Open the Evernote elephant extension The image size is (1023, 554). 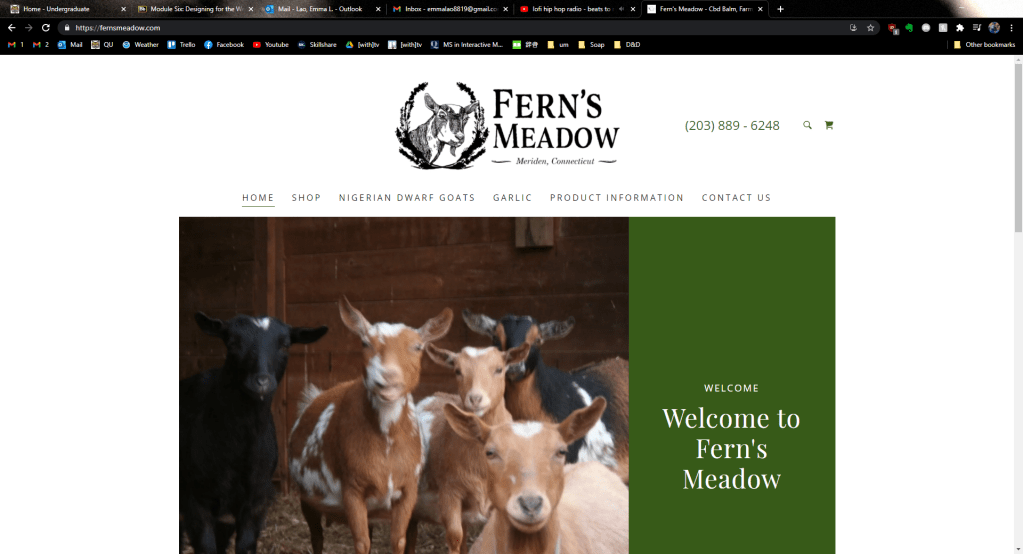click(909, 28)
